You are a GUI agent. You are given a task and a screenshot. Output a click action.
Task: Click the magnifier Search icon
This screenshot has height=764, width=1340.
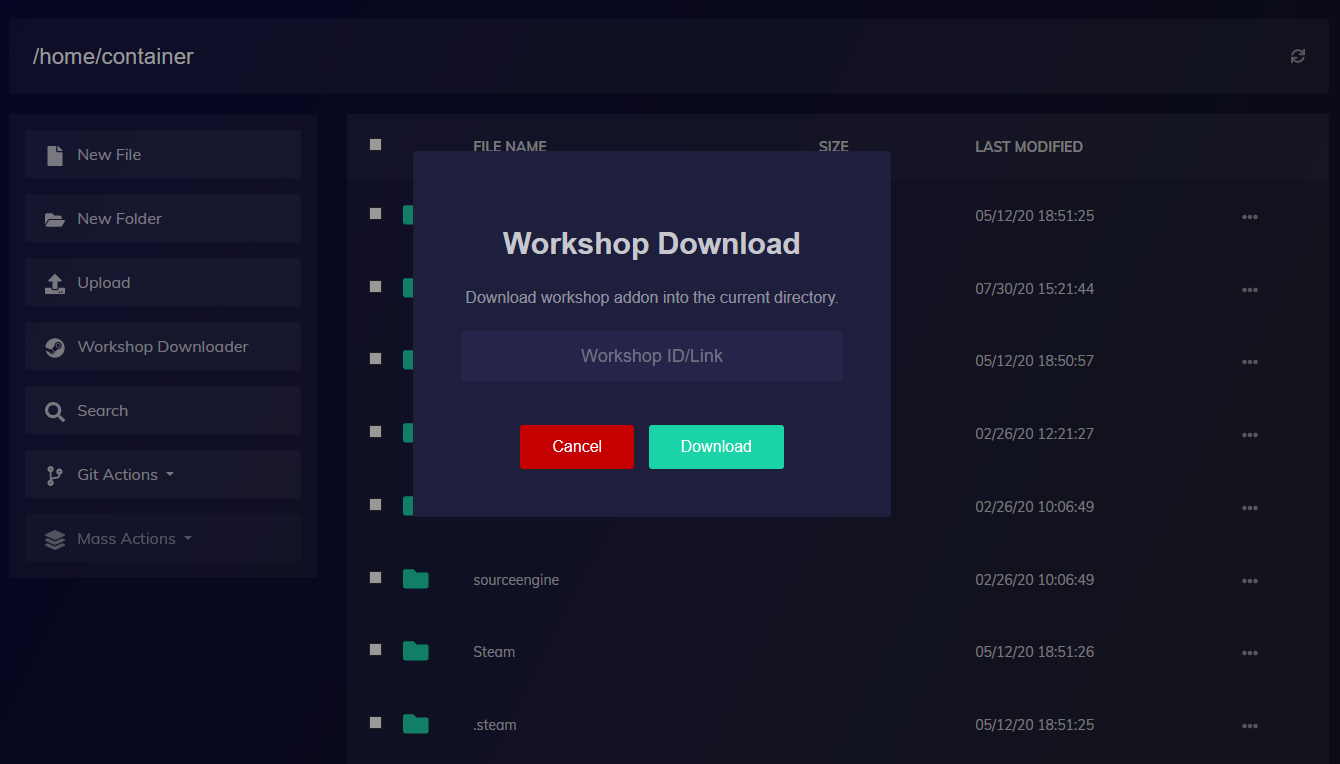(x=55, y=411)
